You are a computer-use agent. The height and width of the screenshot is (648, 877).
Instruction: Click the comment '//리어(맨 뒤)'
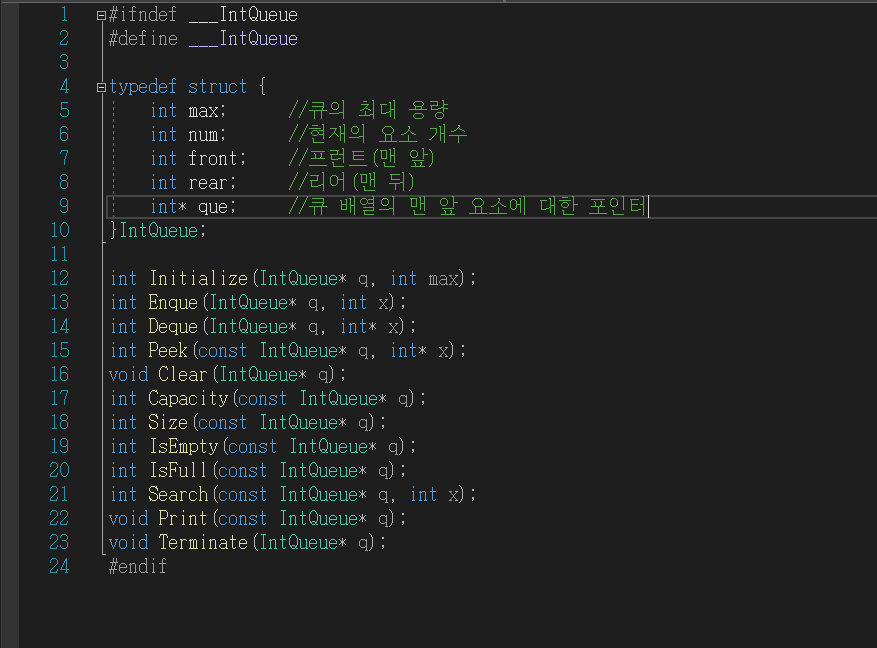pos(351,182)
